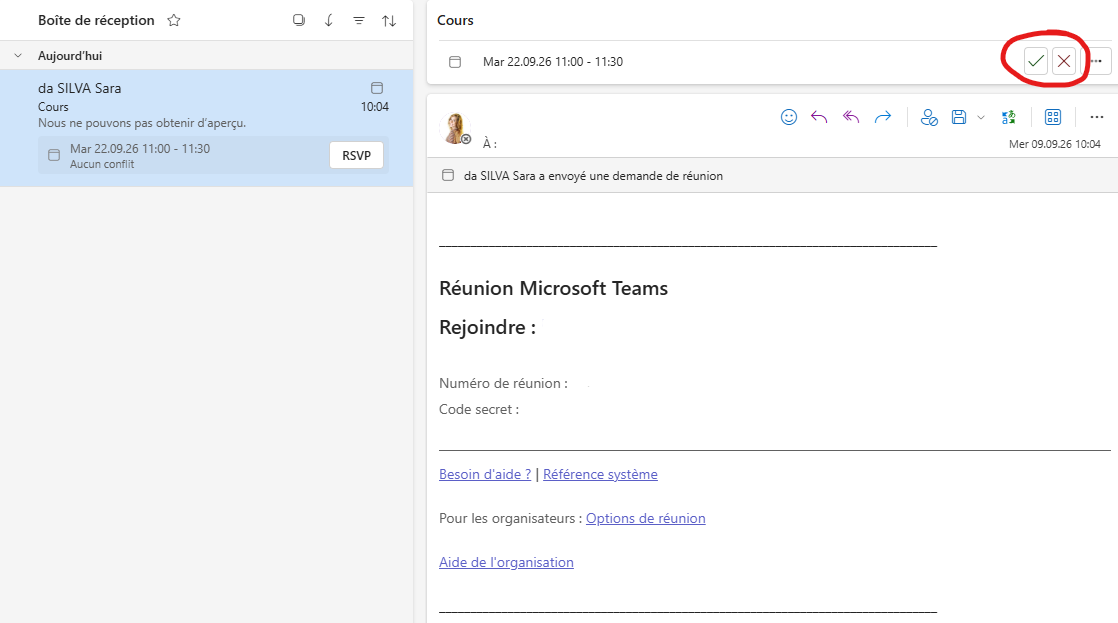This screenshot has height=623, width=1118.
Task: Accept the meeting with the green checkmark
Action: pos(1035,61)
